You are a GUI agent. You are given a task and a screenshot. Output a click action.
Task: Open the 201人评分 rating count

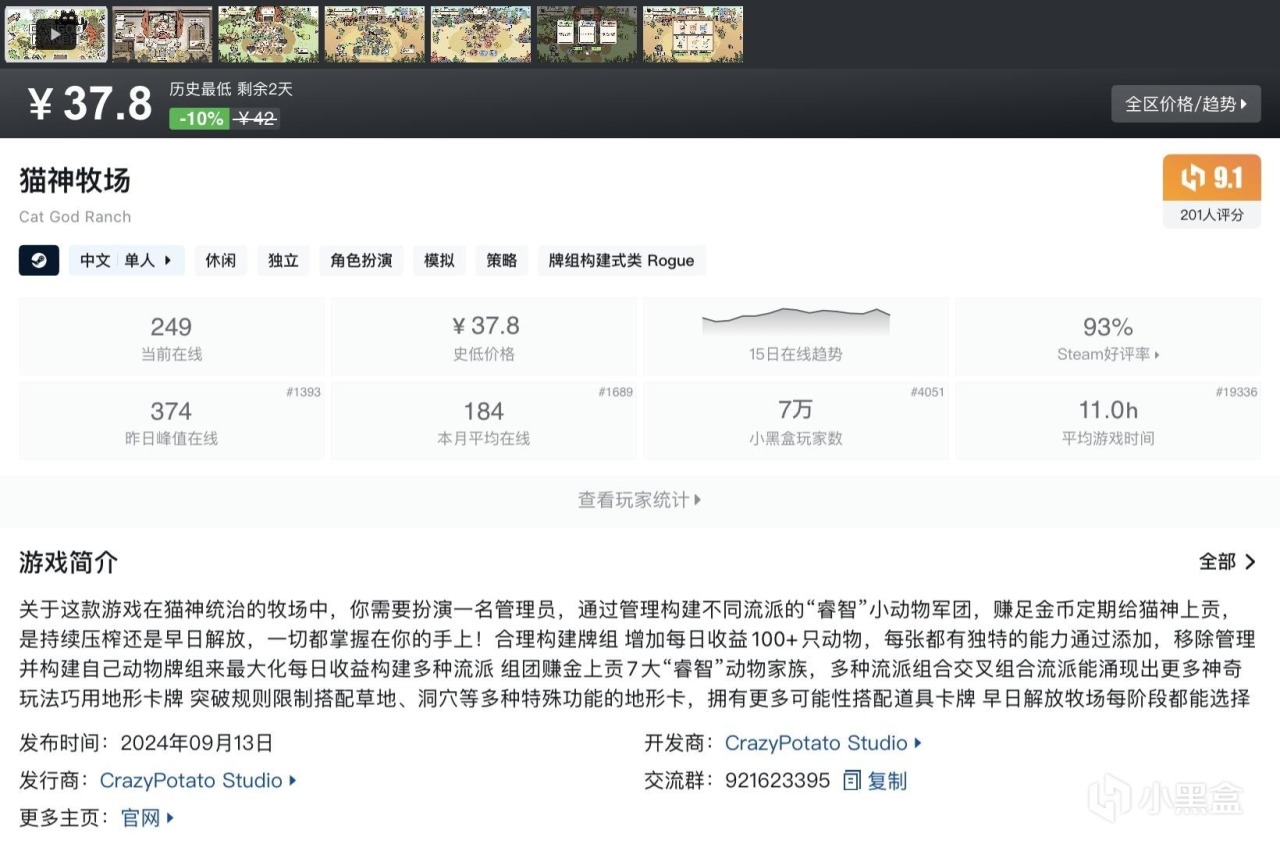point(1211,215)
